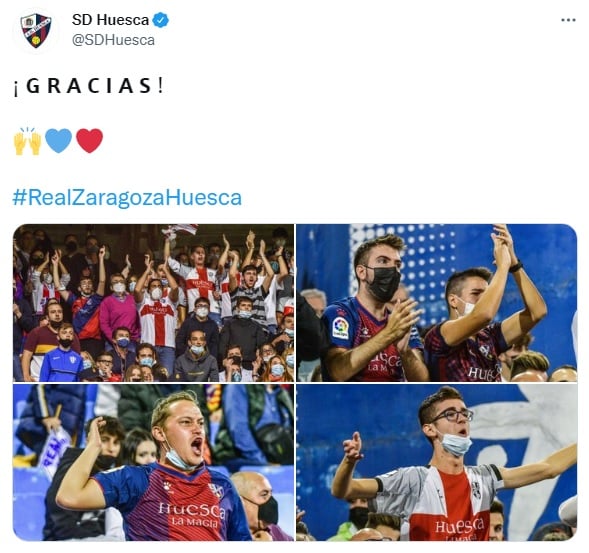Open the tweet's three-dot more menu

568,20
